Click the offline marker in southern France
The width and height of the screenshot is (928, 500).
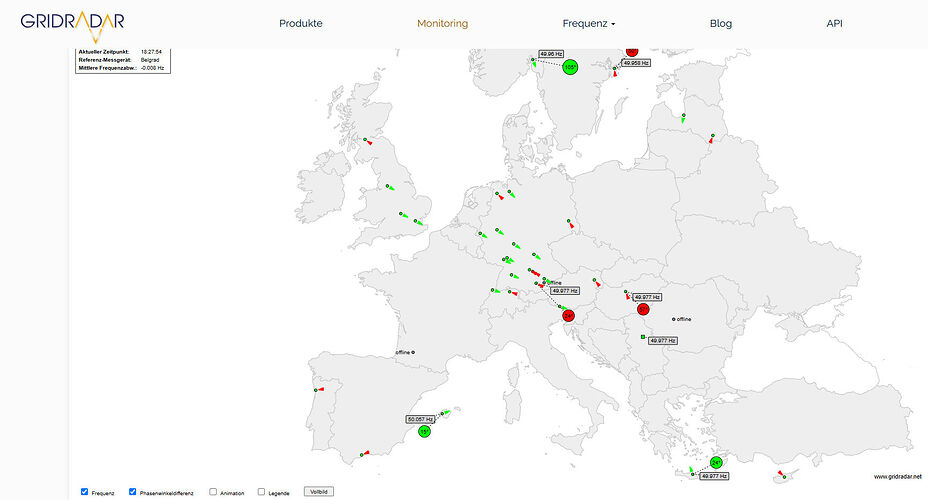[x=413, y=352]
